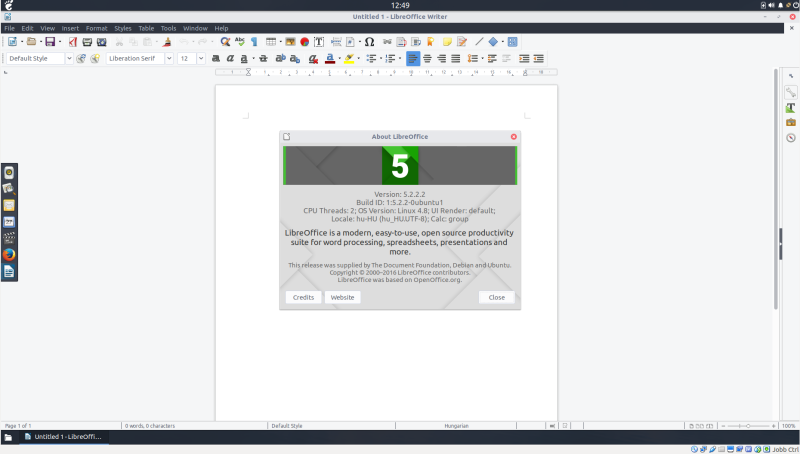Launch Firefox from the left dock
The width and height of the screenshot is (800, 454).
pos(9,254)
